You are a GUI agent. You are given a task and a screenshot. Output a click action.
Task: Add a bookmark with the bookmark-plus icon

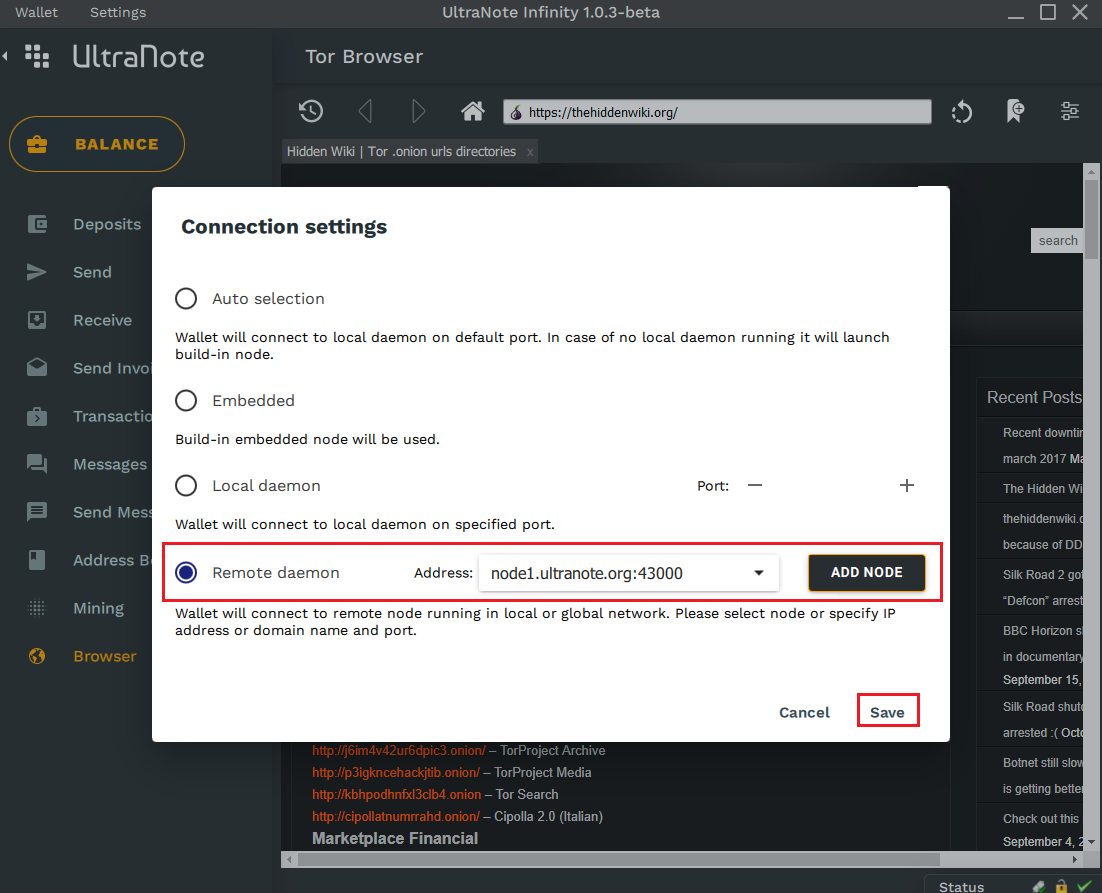point(1015,111)
